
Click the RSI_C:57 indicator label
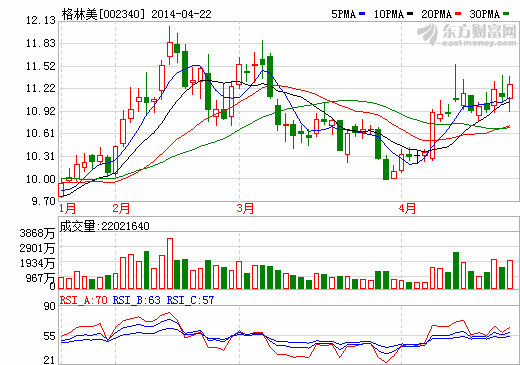pyautogui.click(x=190, y=300)
